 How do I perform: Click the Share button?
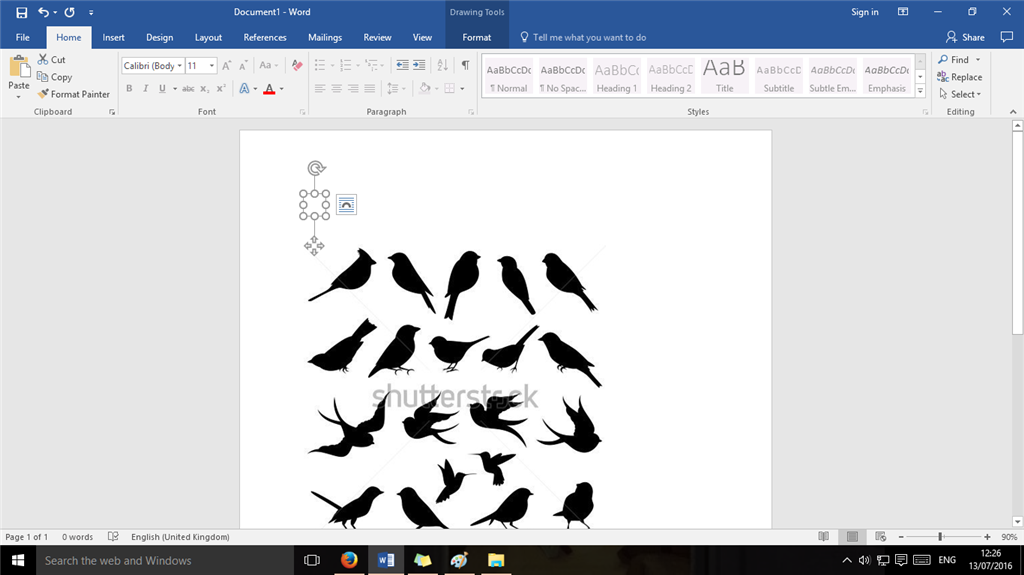tap(965, 37)
